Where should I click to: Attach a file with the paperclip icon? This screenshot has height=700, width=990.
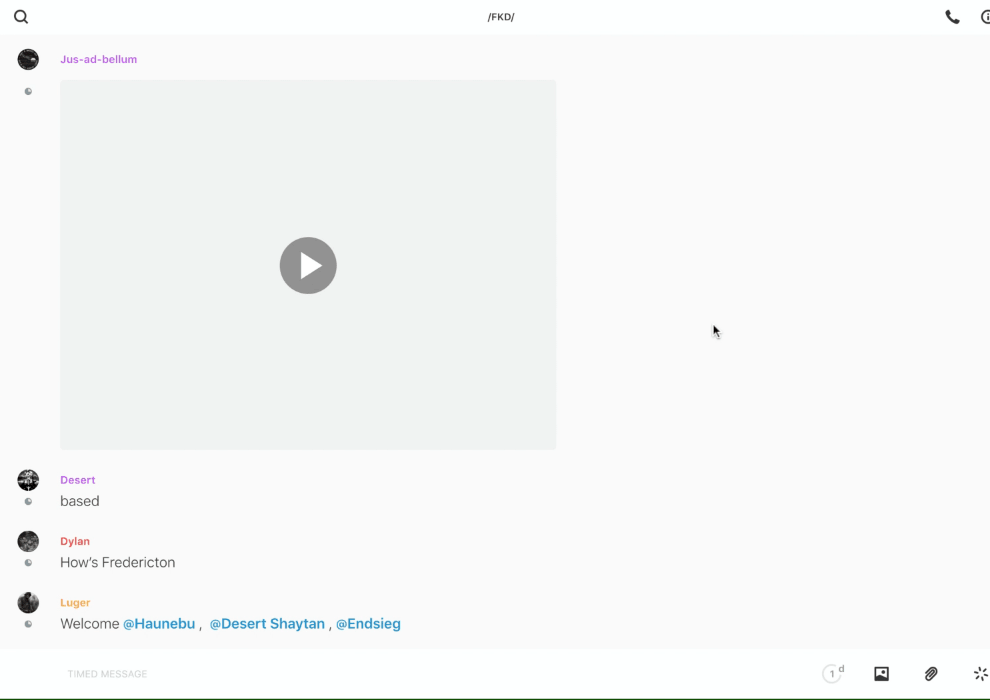pos(931,674)
